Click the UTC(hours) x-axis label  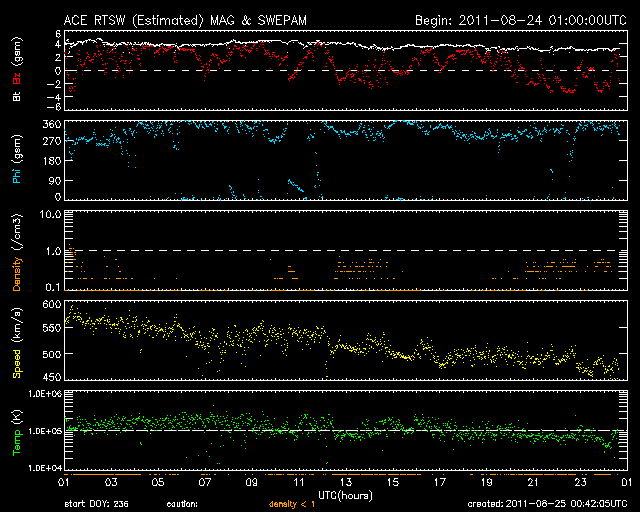pos(347,494)
